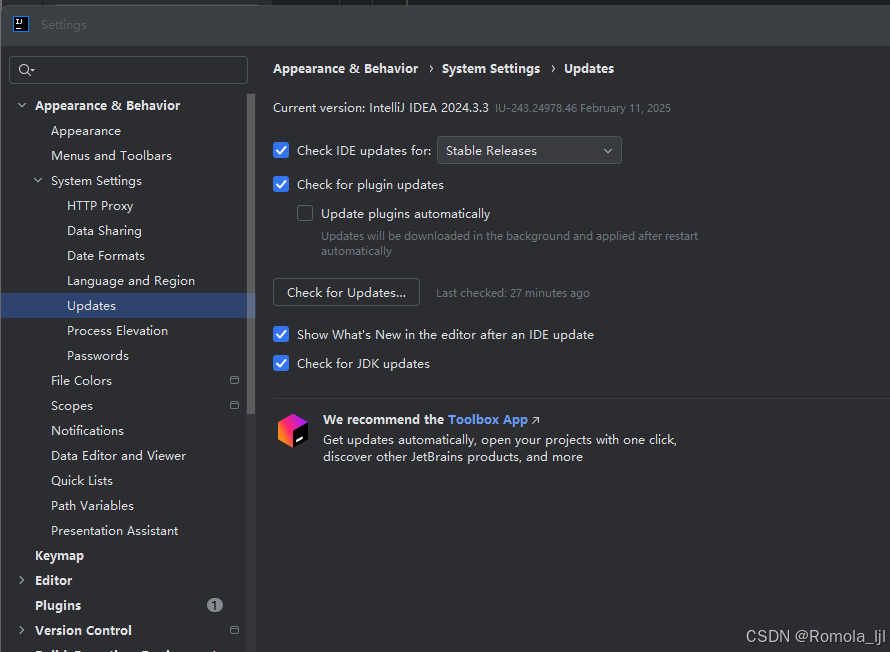The image size is (890, 652).
Task: Click Updates in the breadcrumb
Action: click(x=589, y=69)
